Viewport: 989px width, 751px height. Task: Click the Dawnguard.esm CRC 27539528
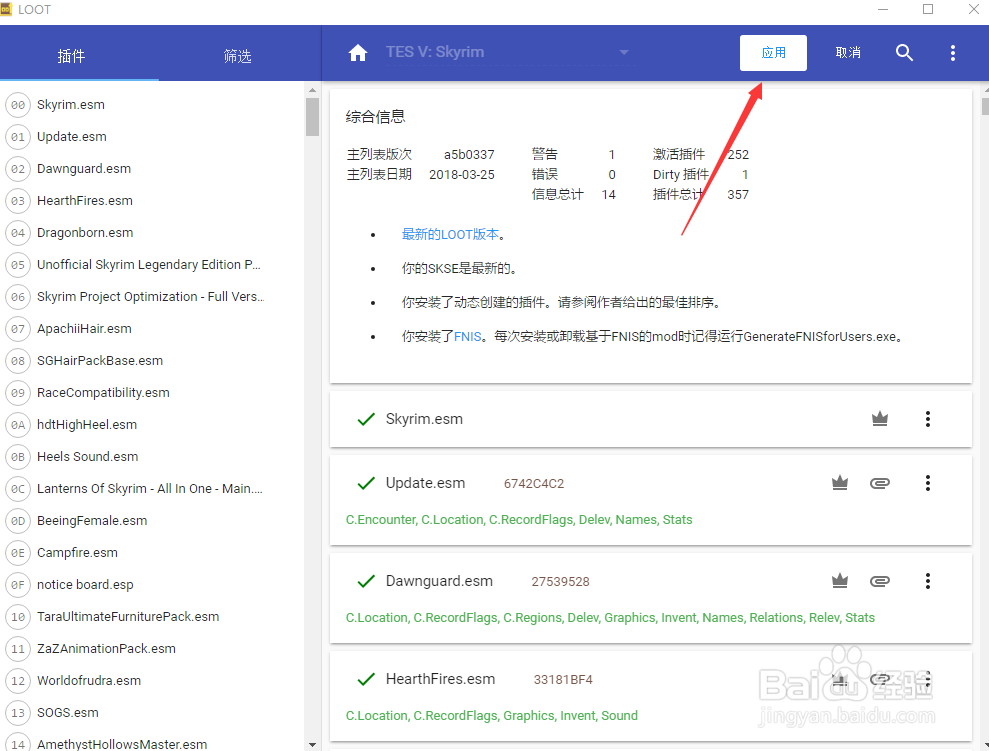(x=560, y=581)
